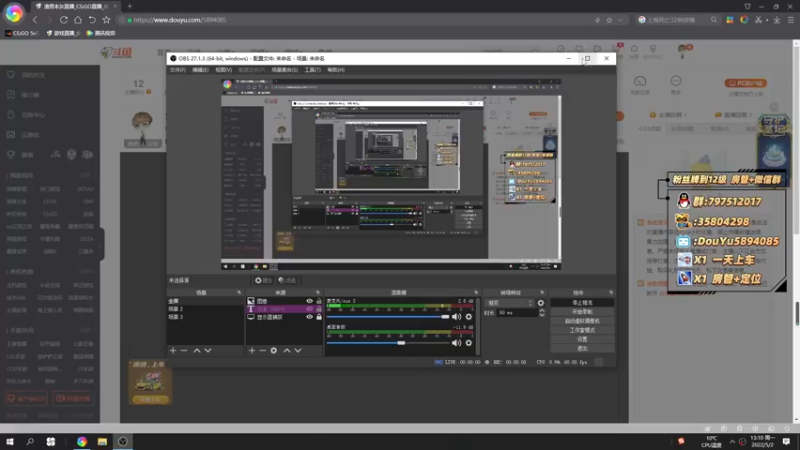Add a new source with the plus icon

252,351
